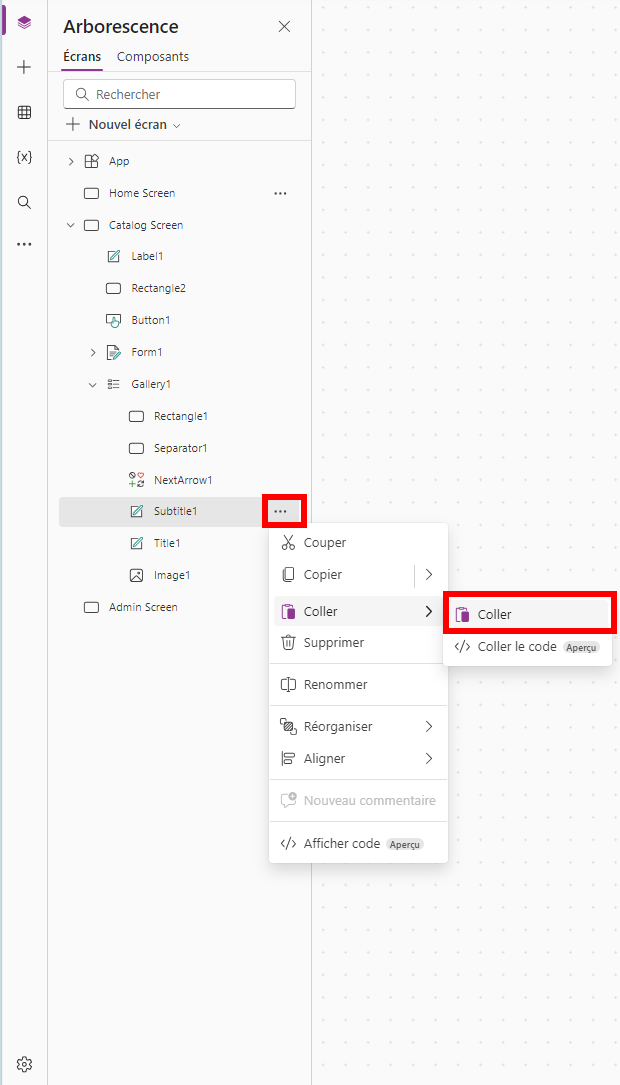
Task: Open the Réorganiser submenu
Action: click(x=358, y=727)
